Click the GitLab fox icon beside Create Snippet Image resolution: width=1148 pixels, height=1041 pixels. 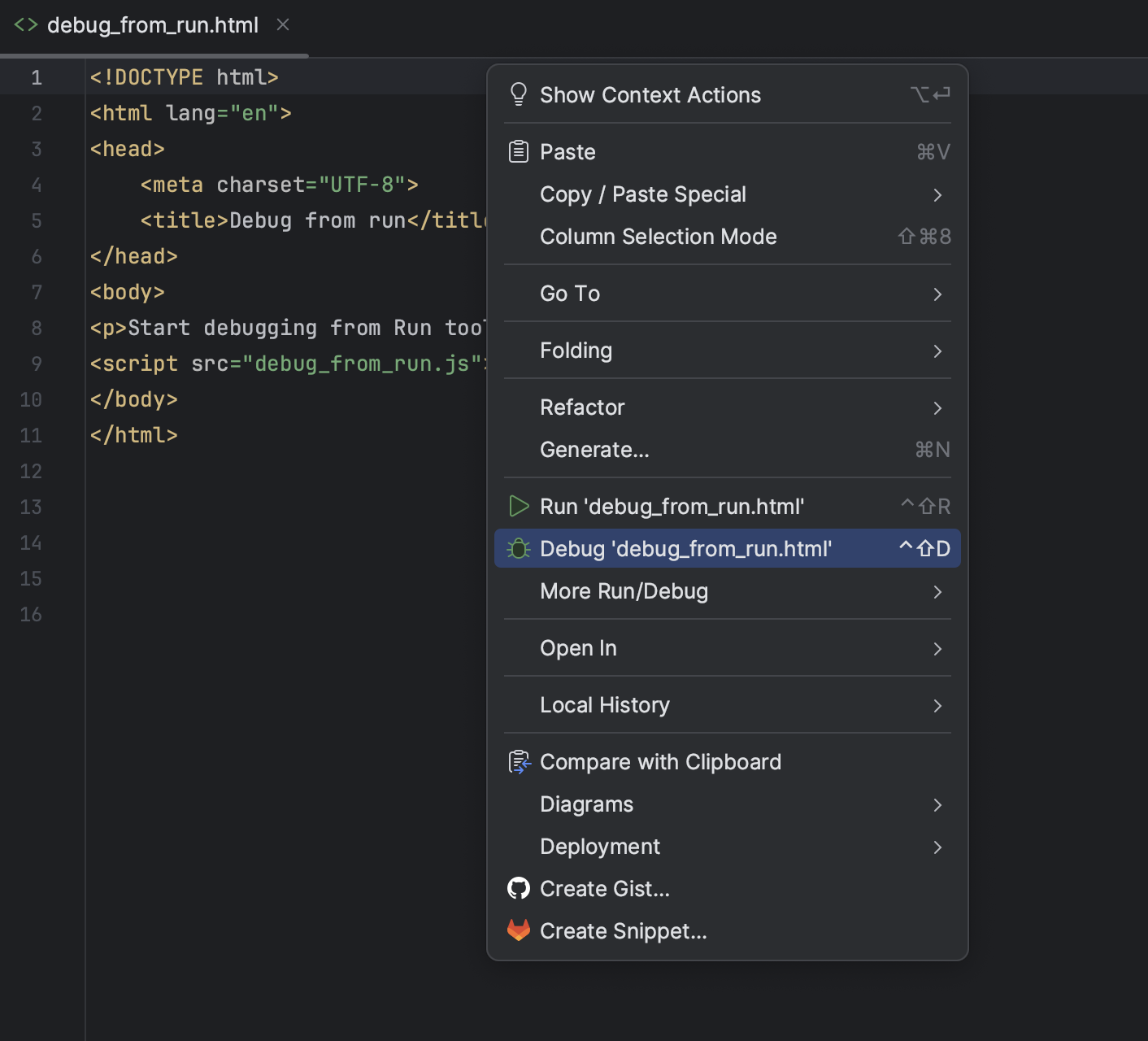pos(519,930)
